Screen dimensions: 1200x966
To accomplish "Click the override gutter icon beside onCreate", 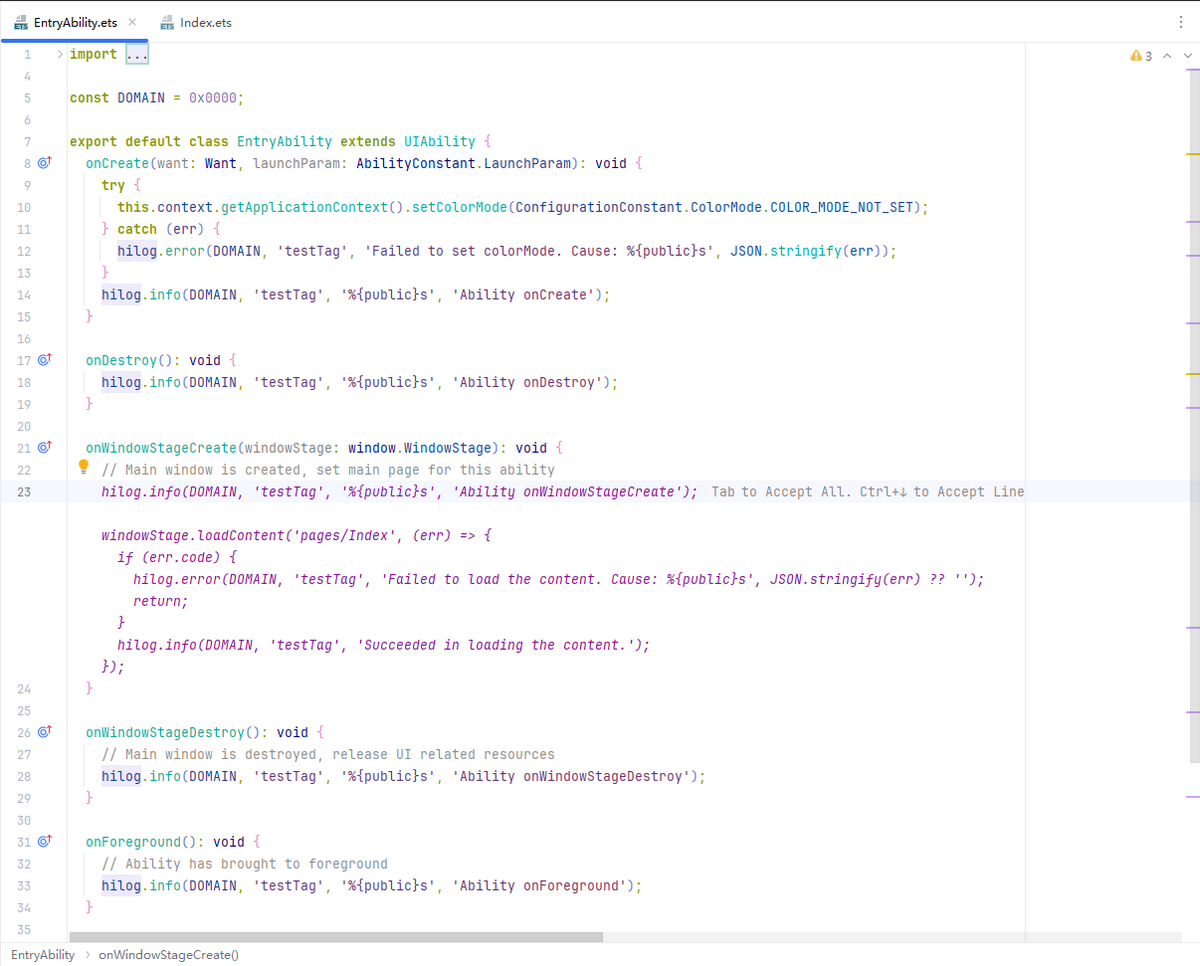I will pyautogui.click(x=44, y=163).
